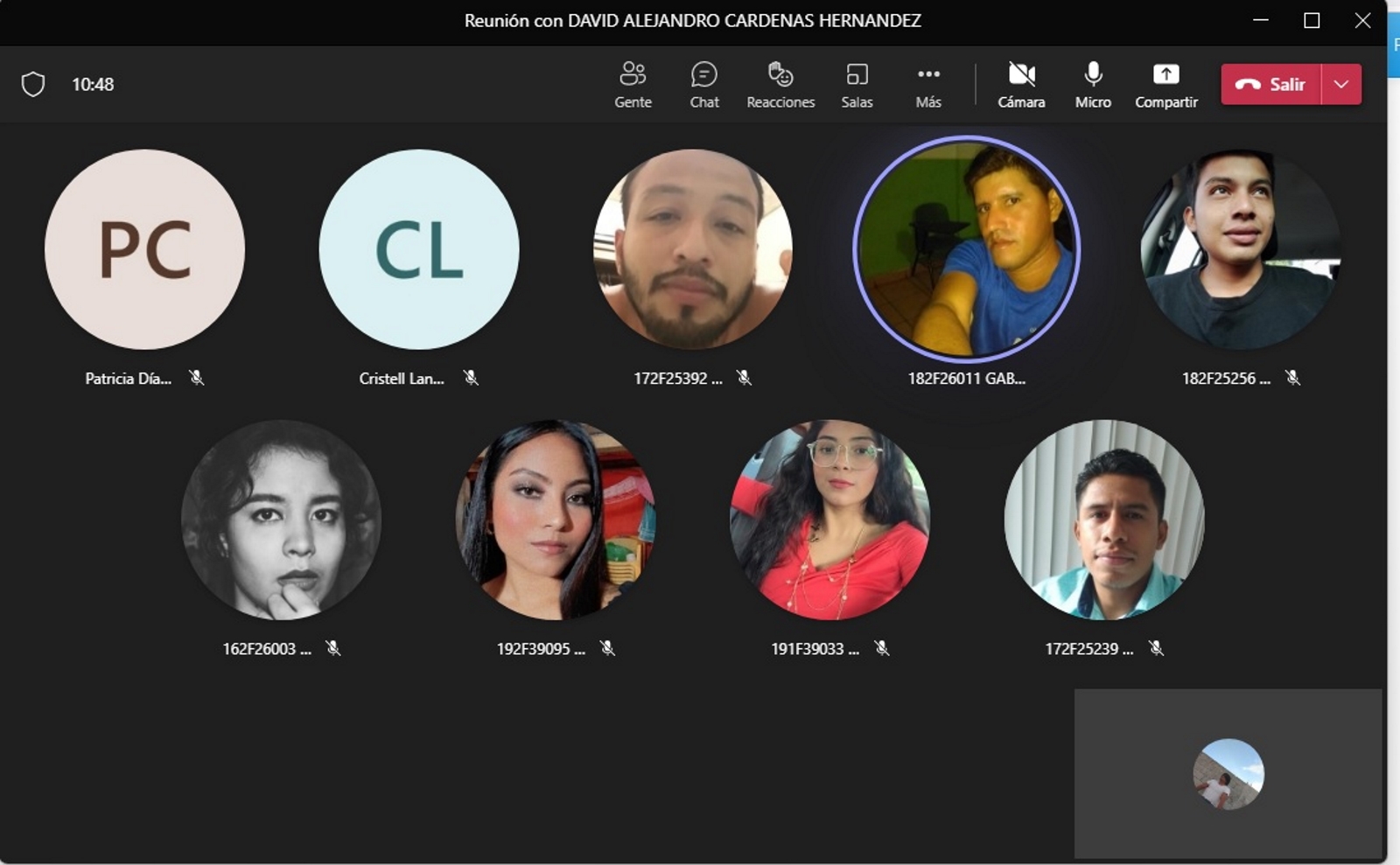Select the participant tile 191F39033
This screenshot has width=1400, height=865.
tap(830, 520)
